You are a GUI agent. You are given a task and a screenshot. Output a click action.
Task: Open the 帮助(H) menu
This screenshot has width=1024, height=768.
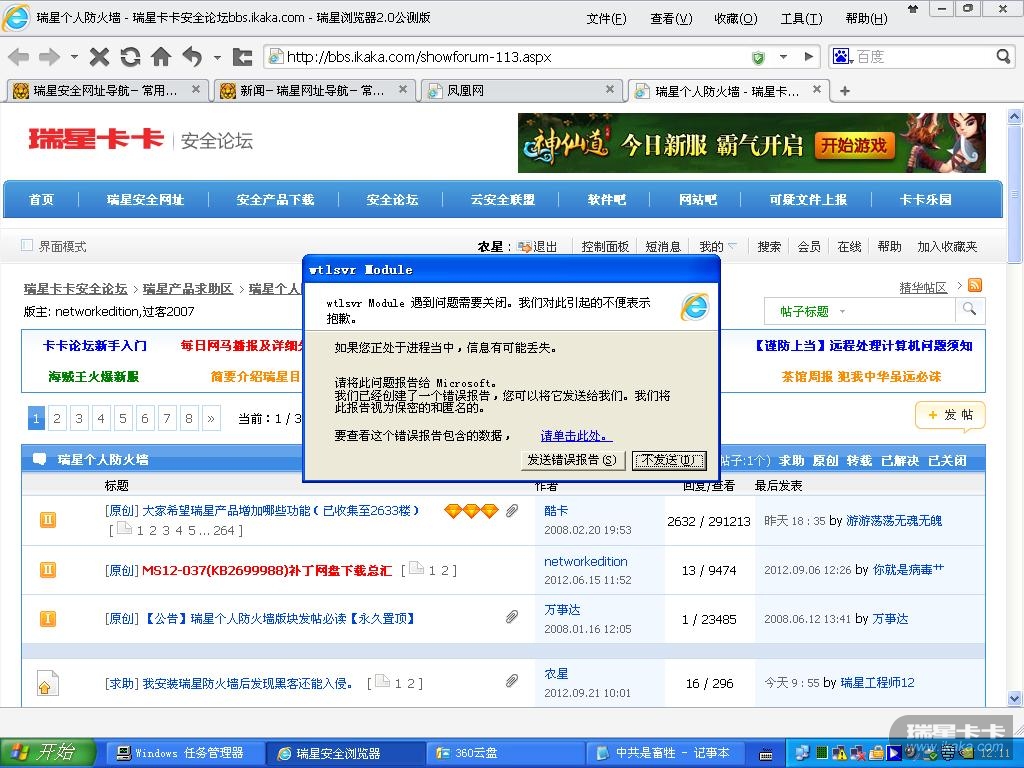click(866, 19)
